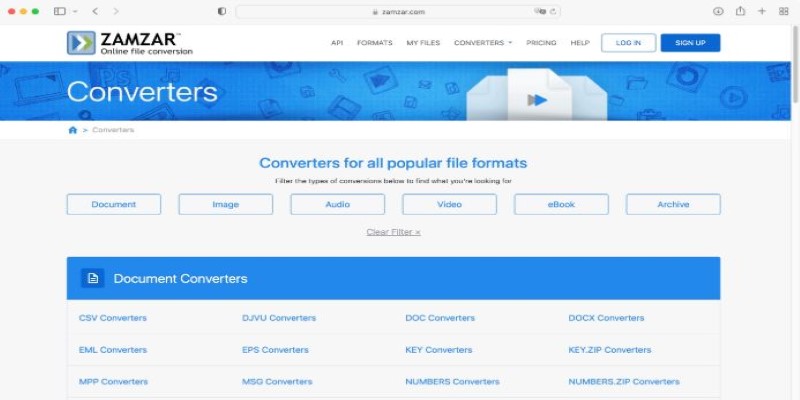Open KEY Converters link

click(439, 350)
